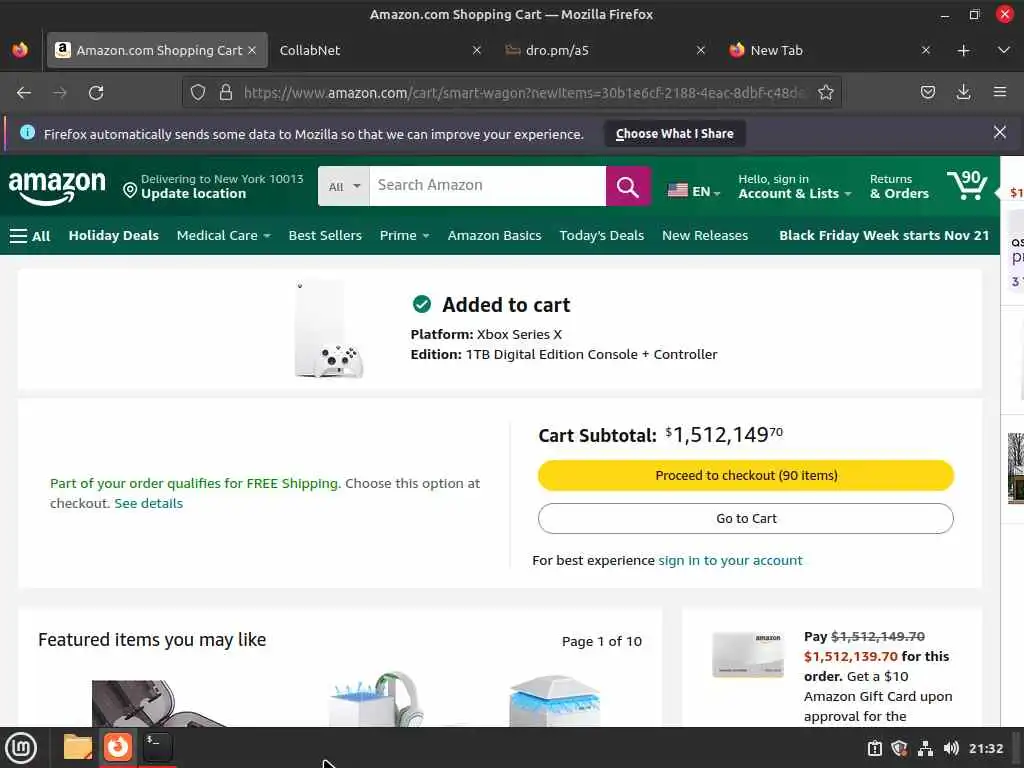Click the Firefox forward arrow
Viewport: 1024px width, 768px height.
(60, 93)
